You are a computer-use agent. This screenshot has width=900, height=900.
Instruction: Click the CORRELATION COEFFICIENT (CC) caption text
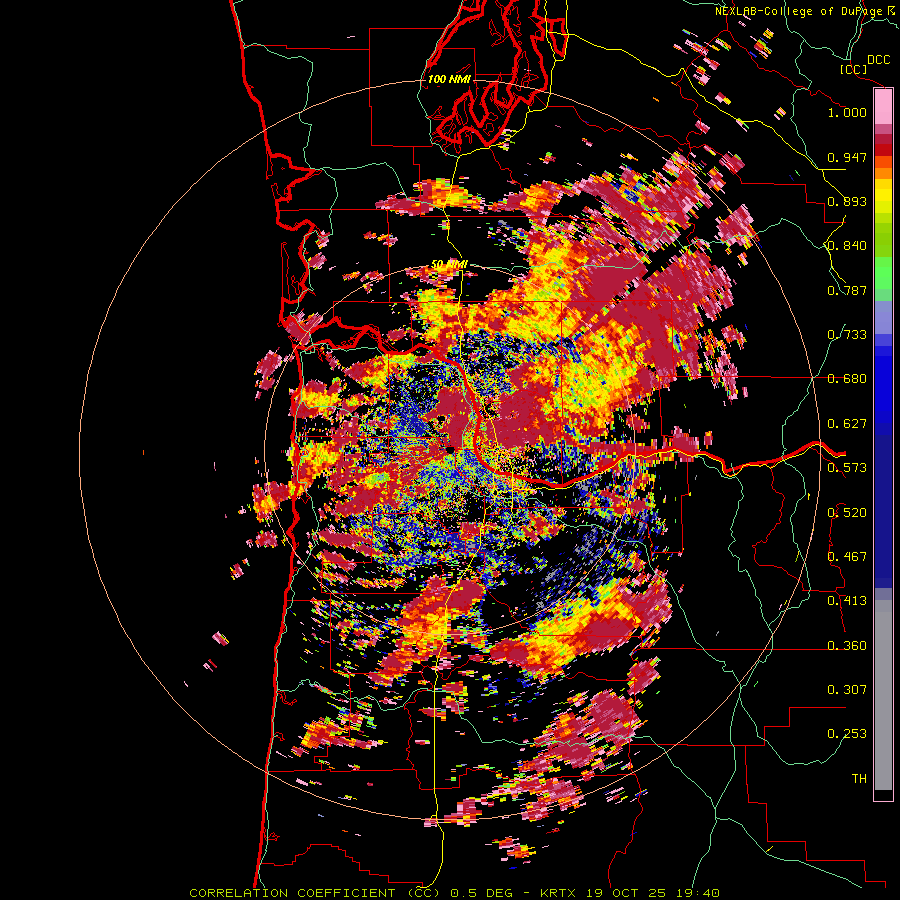click(x=315, y=893)
